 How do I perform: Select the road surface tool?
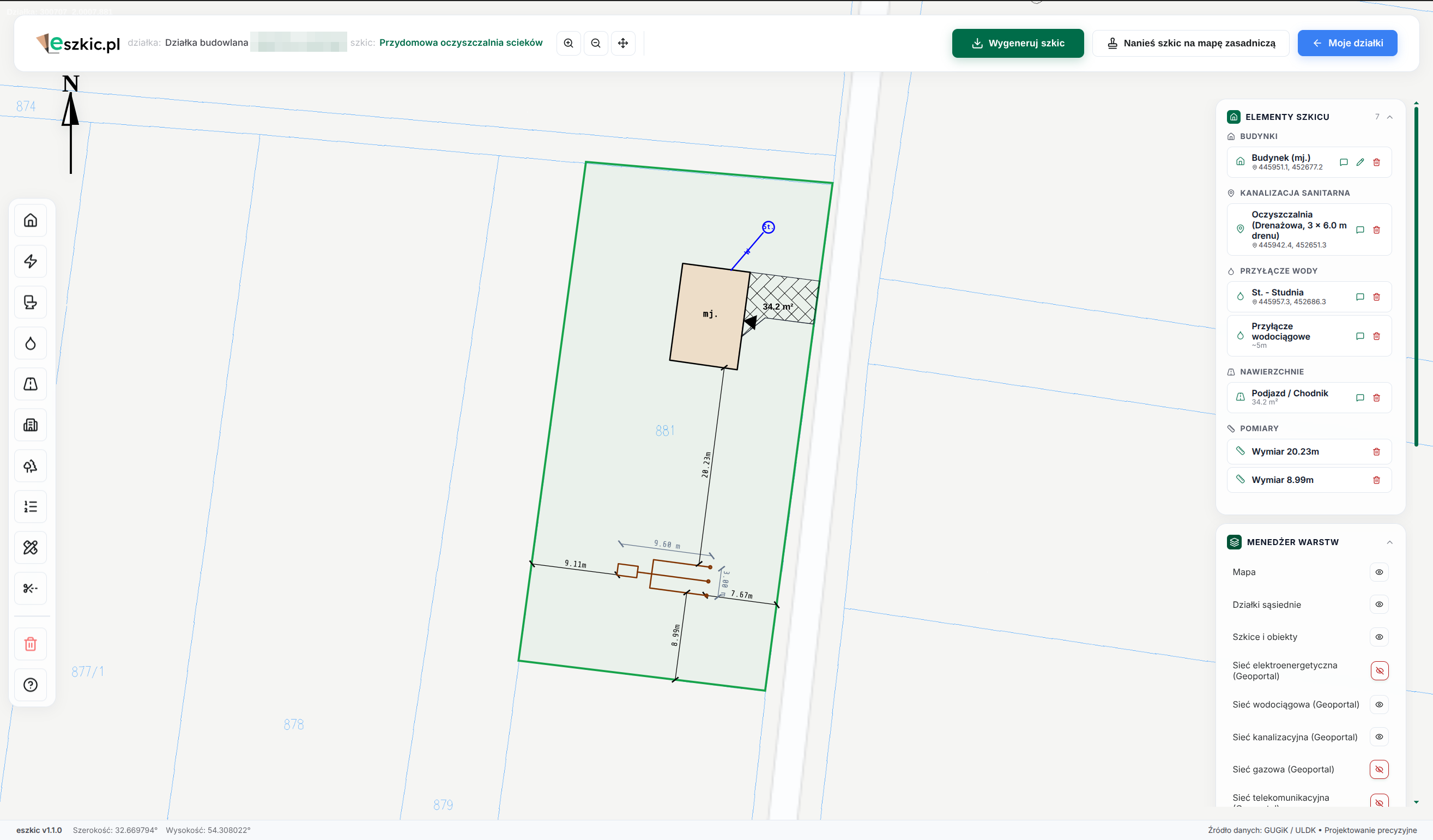coord(31,384)
